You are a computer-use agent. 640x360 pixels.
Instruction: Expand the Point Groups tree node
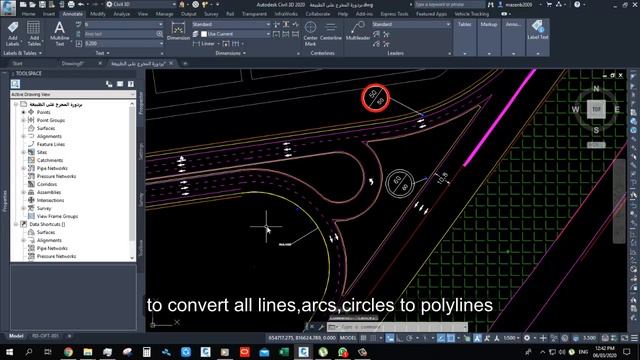23,120
